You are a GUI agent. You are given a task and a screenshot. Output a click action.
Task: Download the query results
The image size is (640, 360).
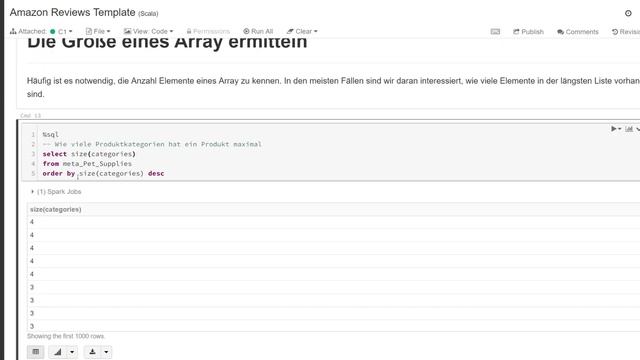point(92,352)
